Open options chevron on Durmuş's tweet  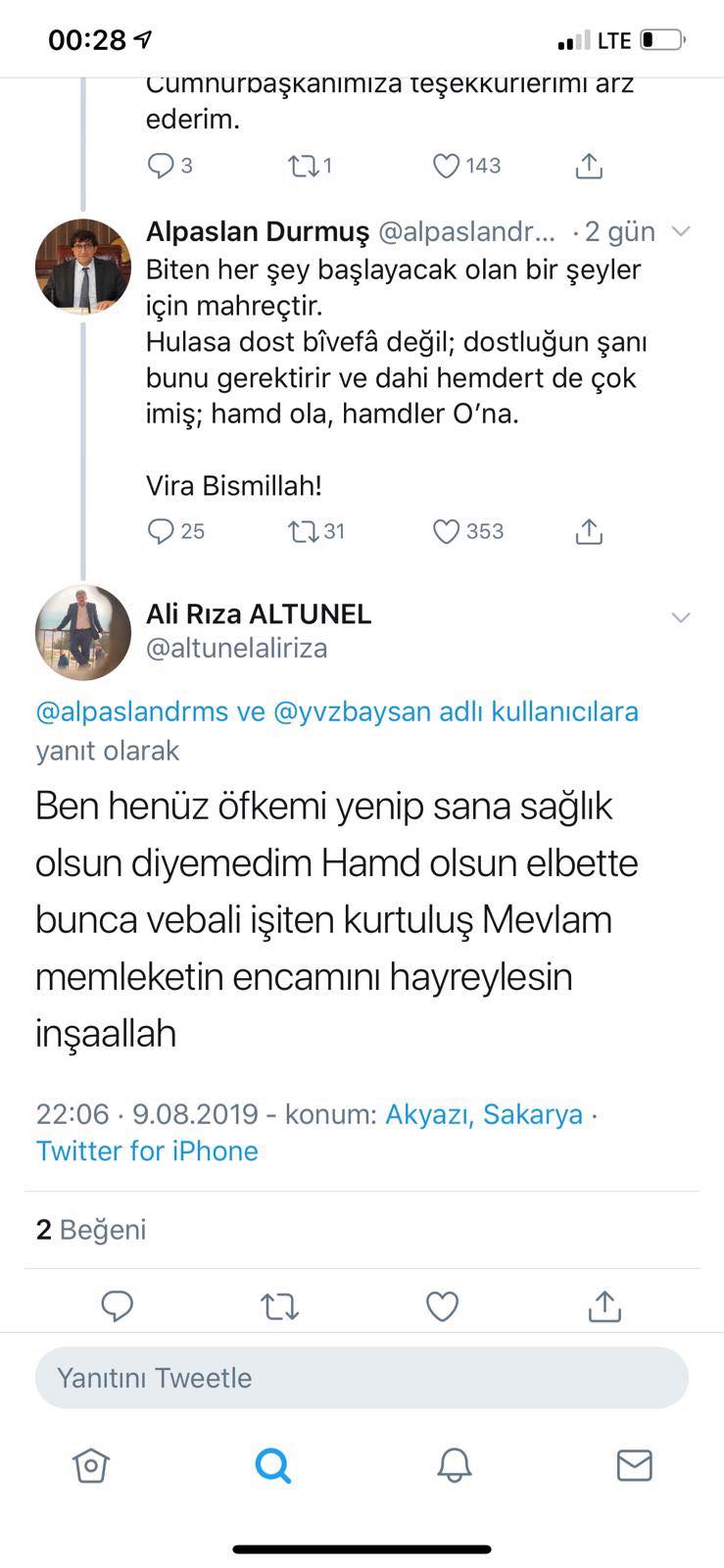pyautogui.click(x=680, y=231)
